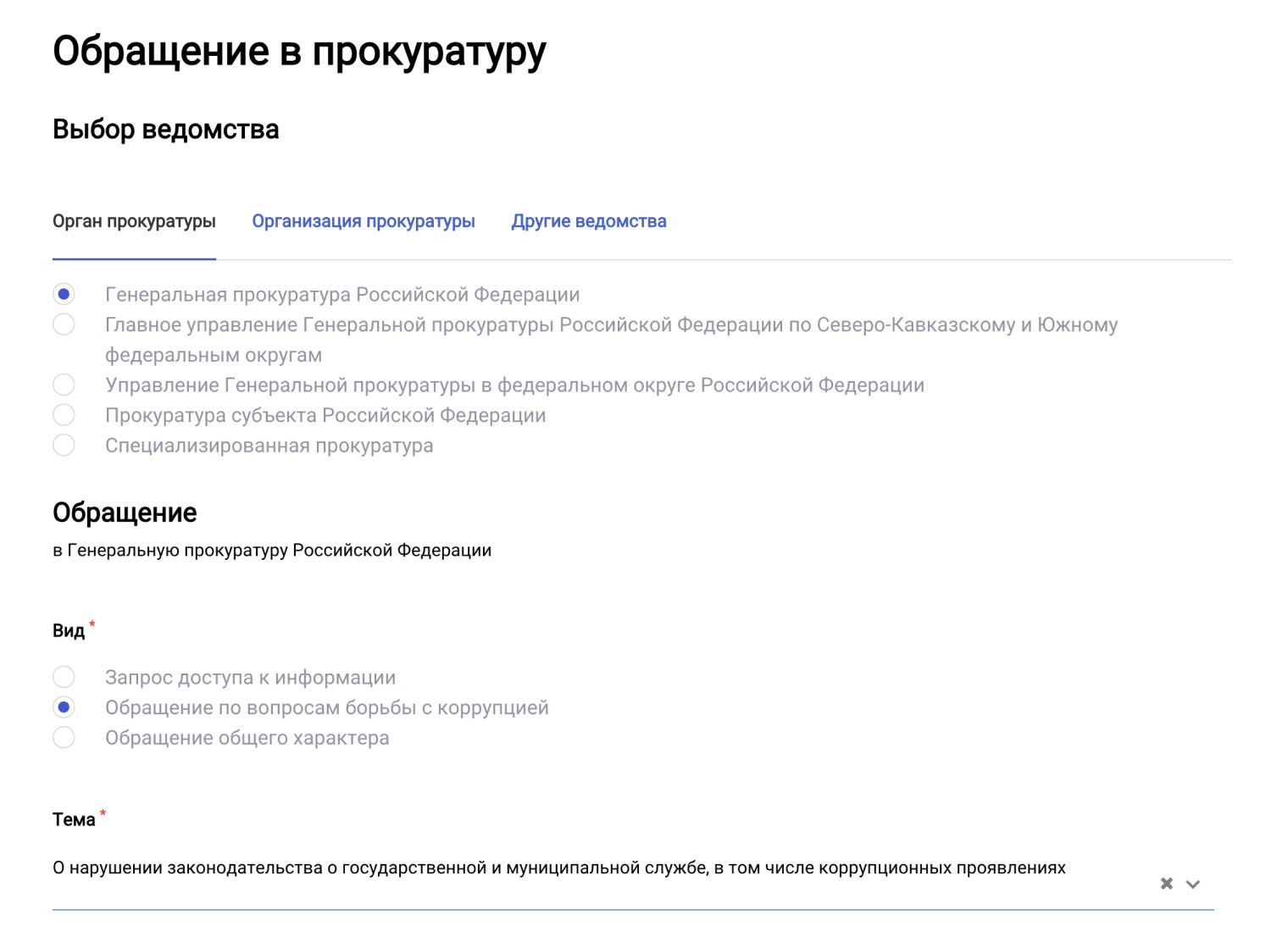Clear the selected Тема value with the X icon

tap(1166, 884)
